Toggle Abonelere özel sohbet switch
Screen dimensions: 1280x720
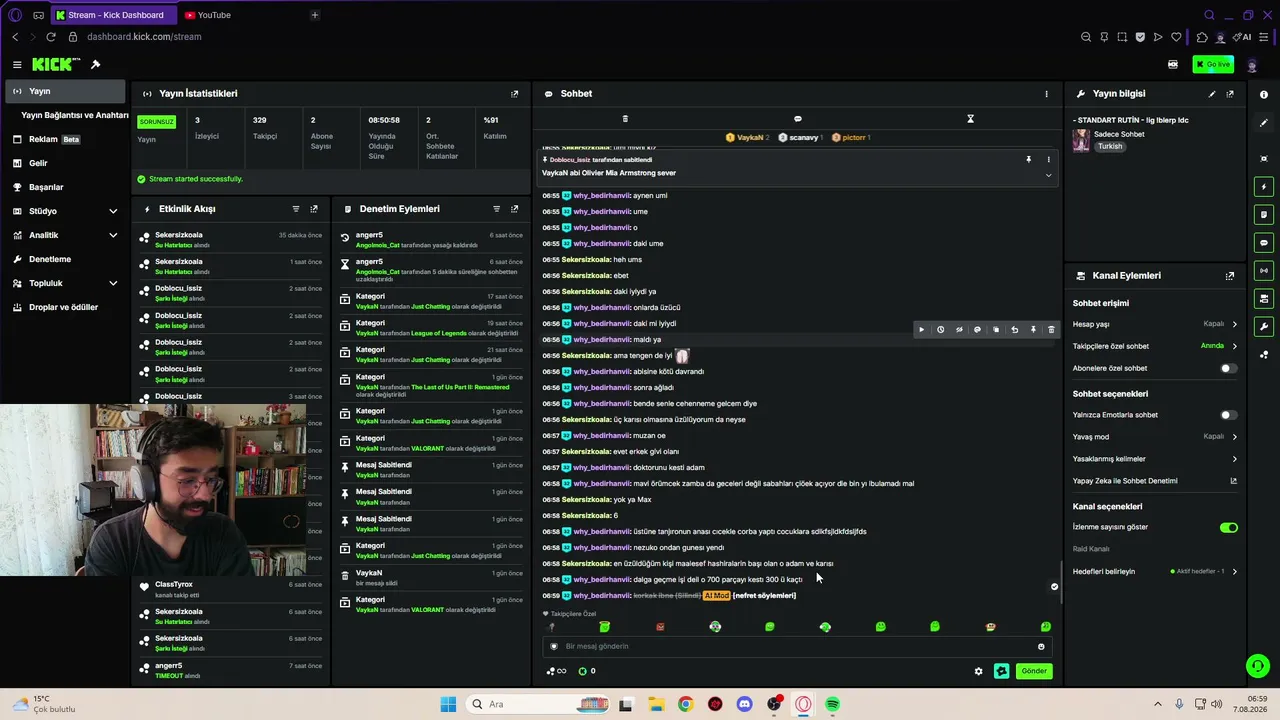click(1228, 368)
